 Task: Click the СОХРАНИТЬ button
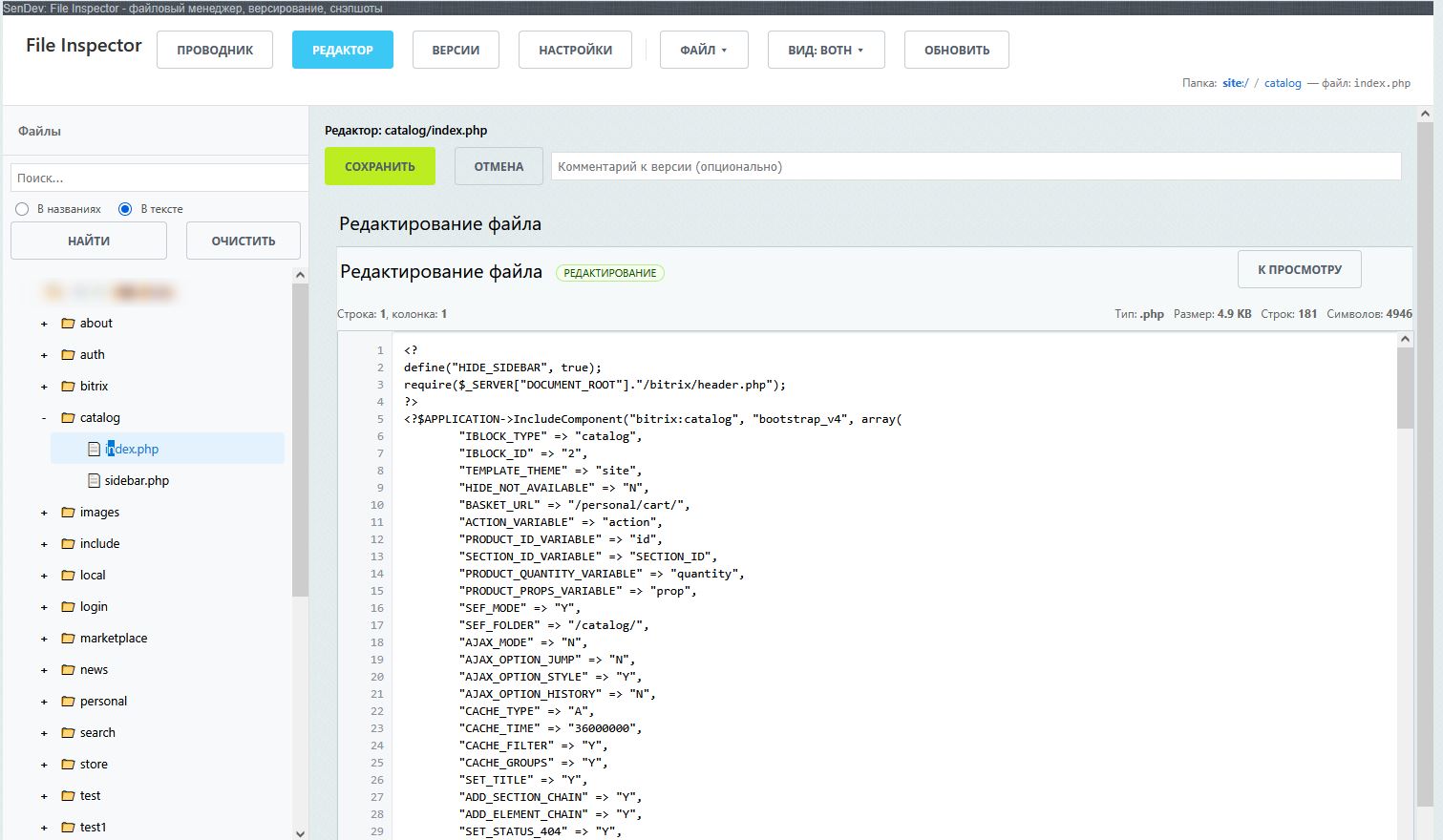[379, 165]
